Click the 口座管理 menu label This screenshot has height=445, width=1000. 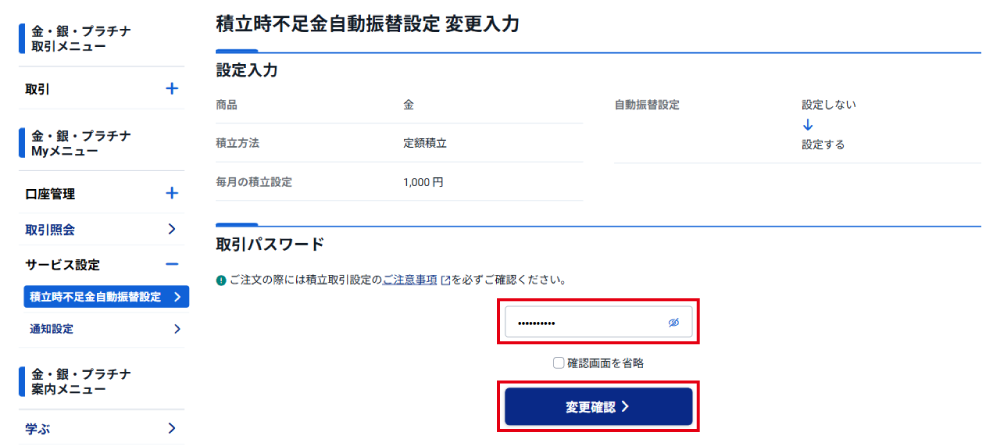(x=50, y=194)
